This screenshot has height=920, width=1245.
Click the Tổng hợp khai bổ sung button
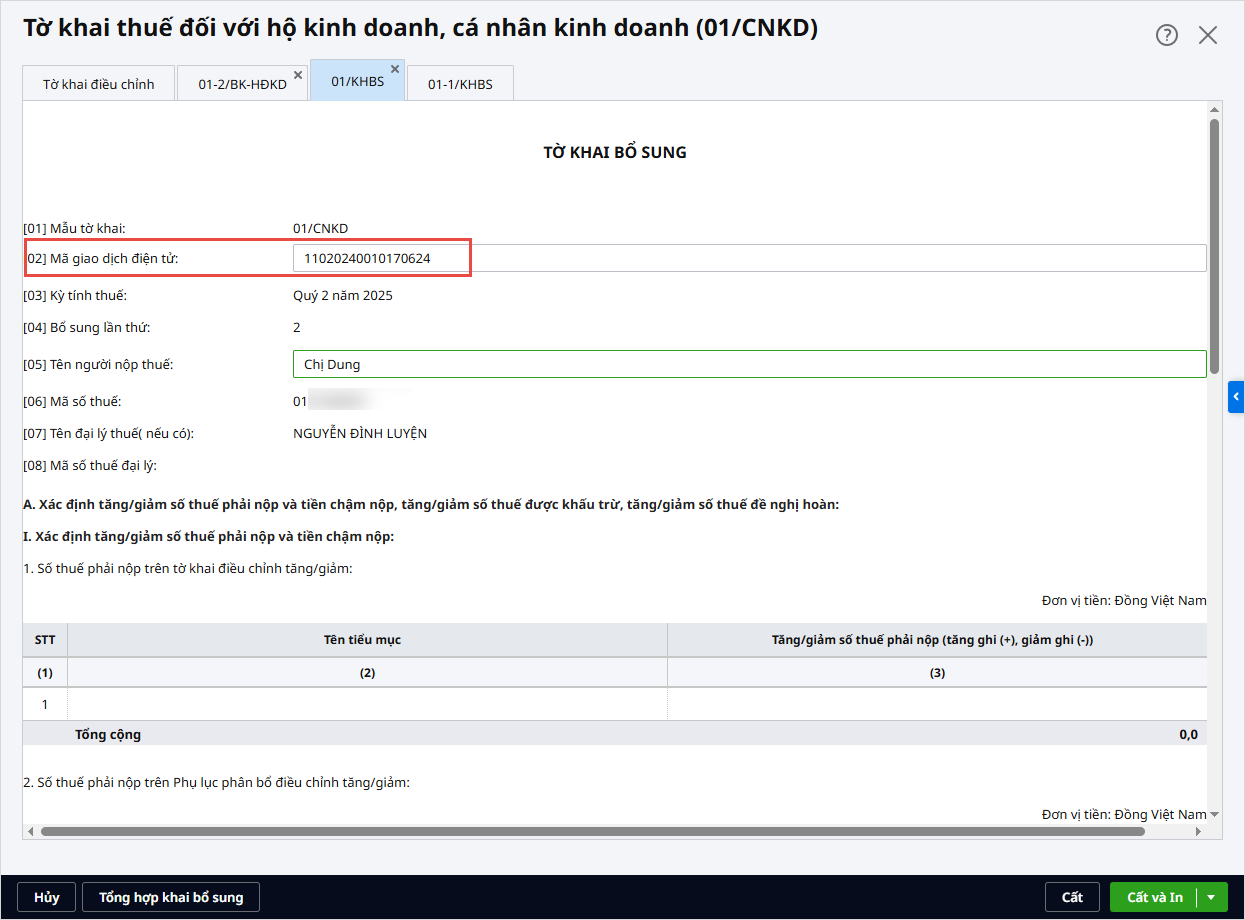pyautogui.click(x=171, y=897)
